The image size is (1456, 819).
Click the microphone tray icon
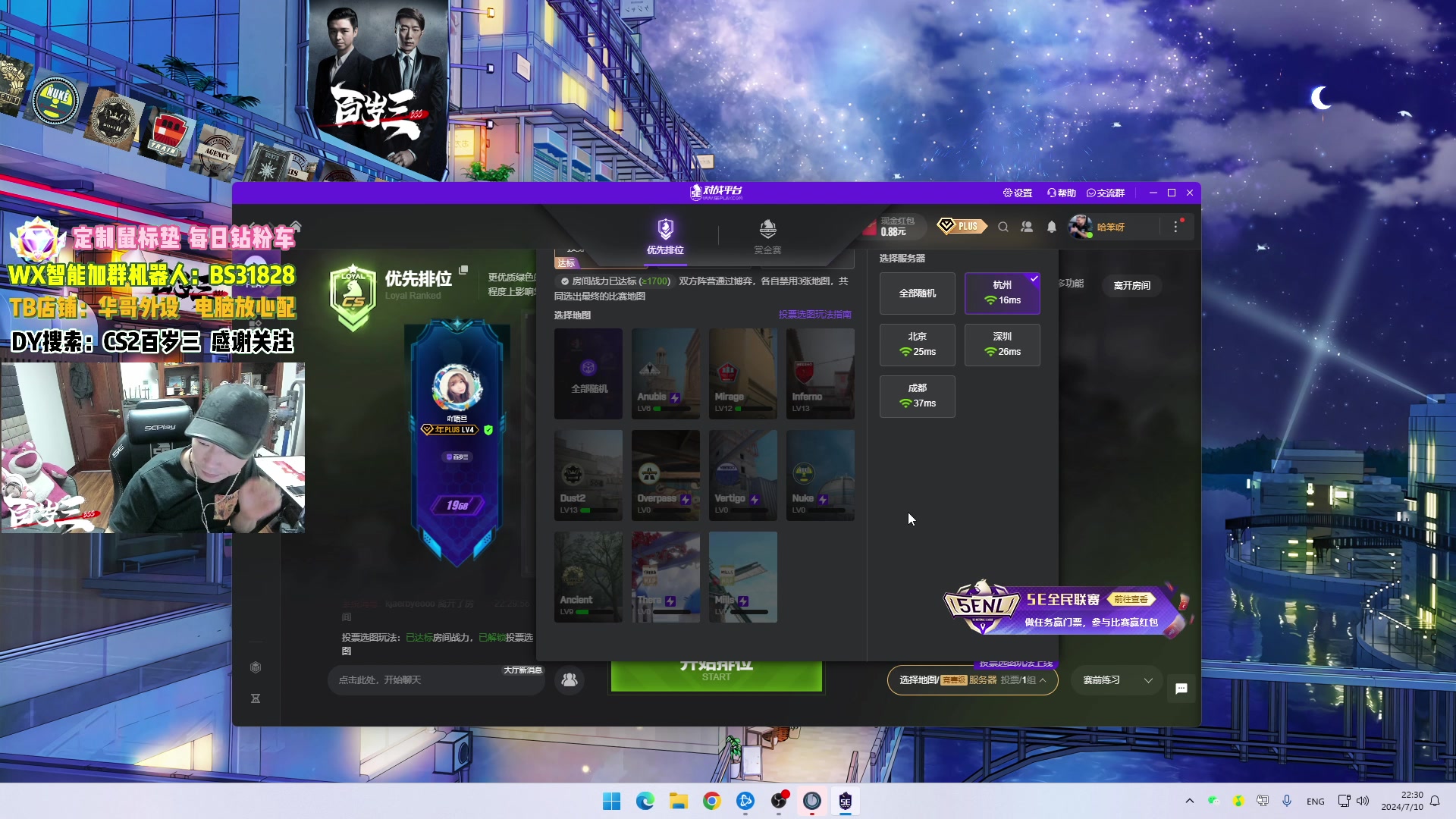click(x=1287, y=801)
